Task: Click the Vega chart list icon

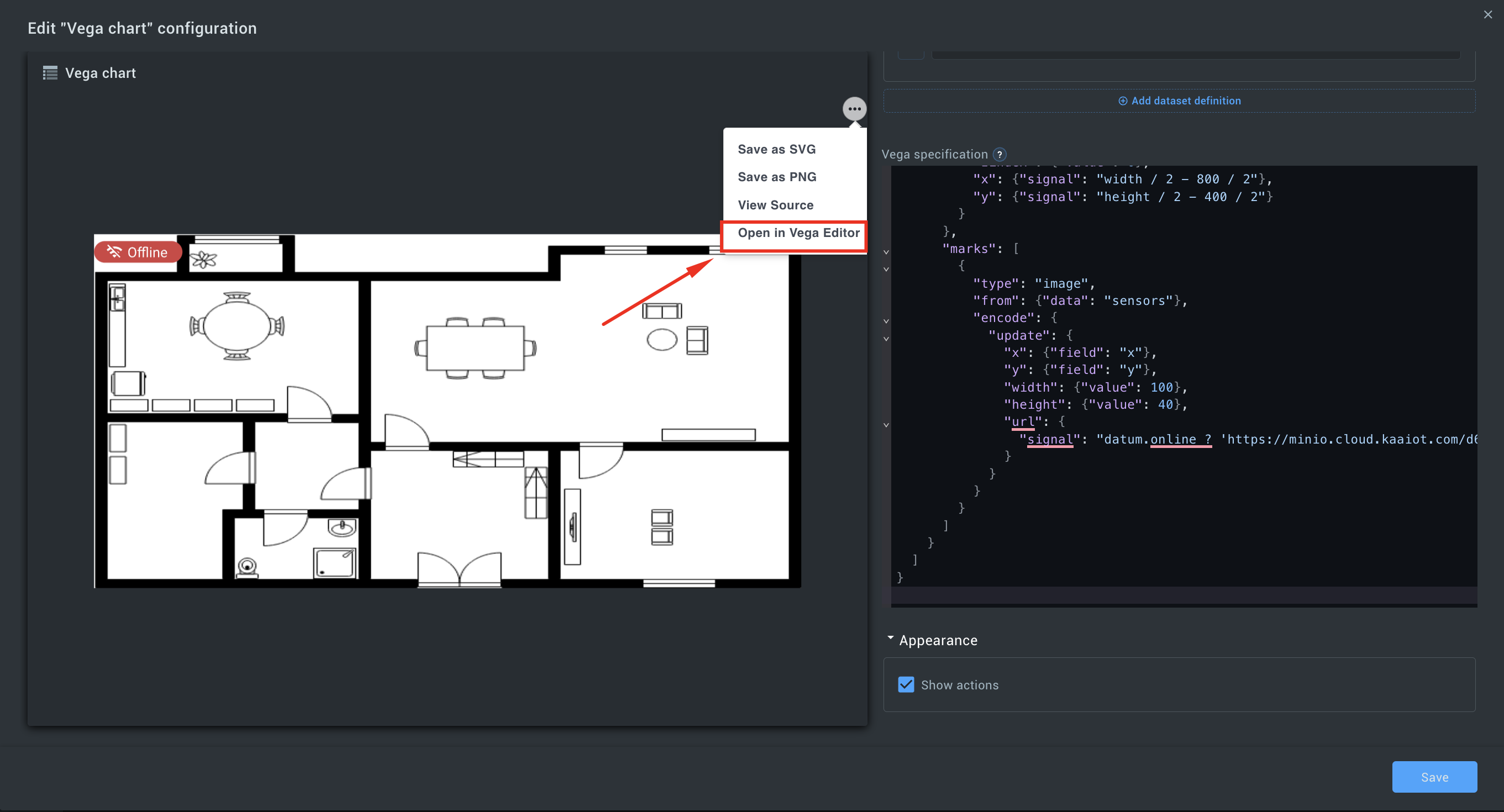Action: point(50,73)
